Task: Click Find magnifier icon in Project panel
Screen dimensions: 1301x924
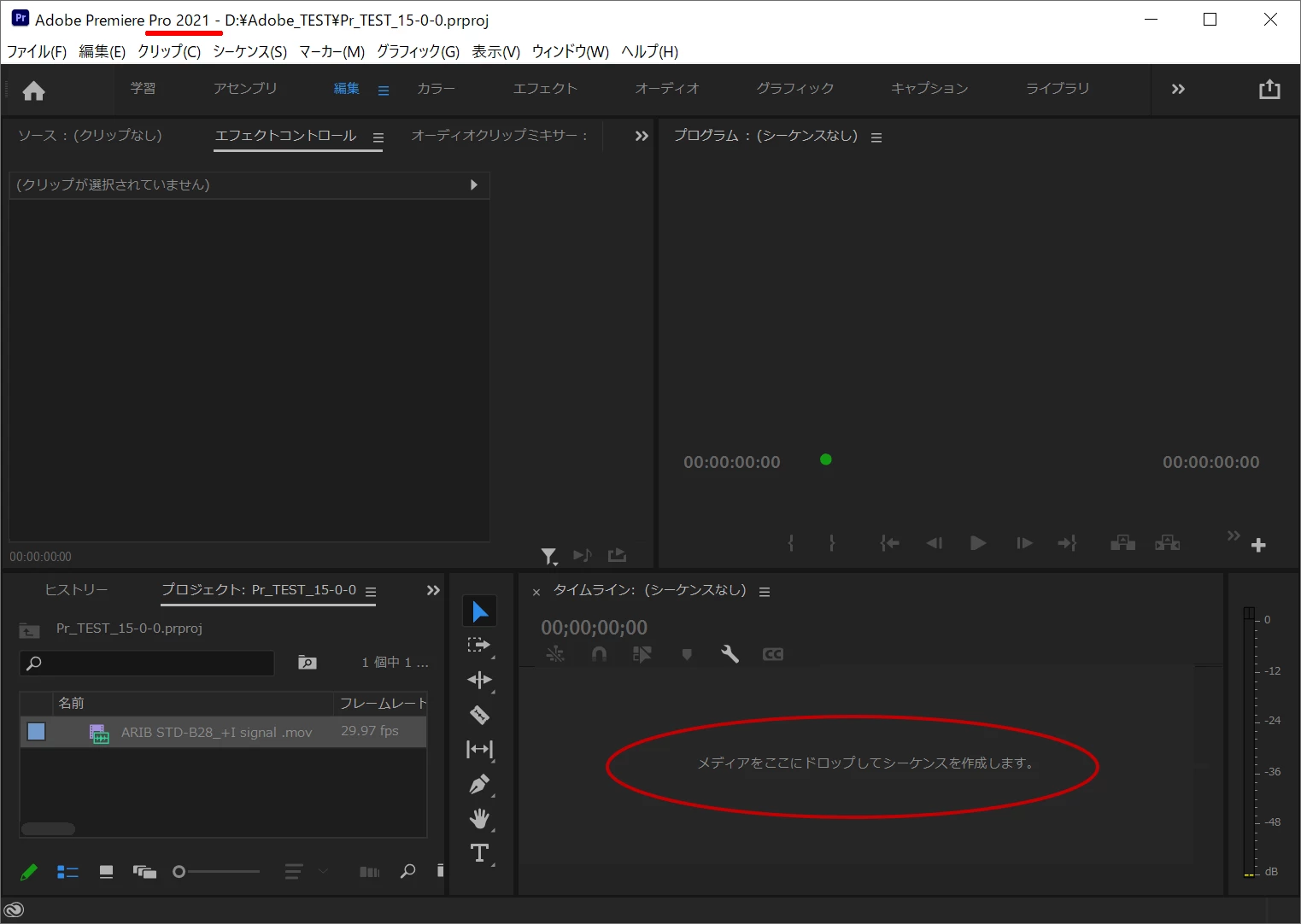Action: pyautogui.click(x=408, y=871)
